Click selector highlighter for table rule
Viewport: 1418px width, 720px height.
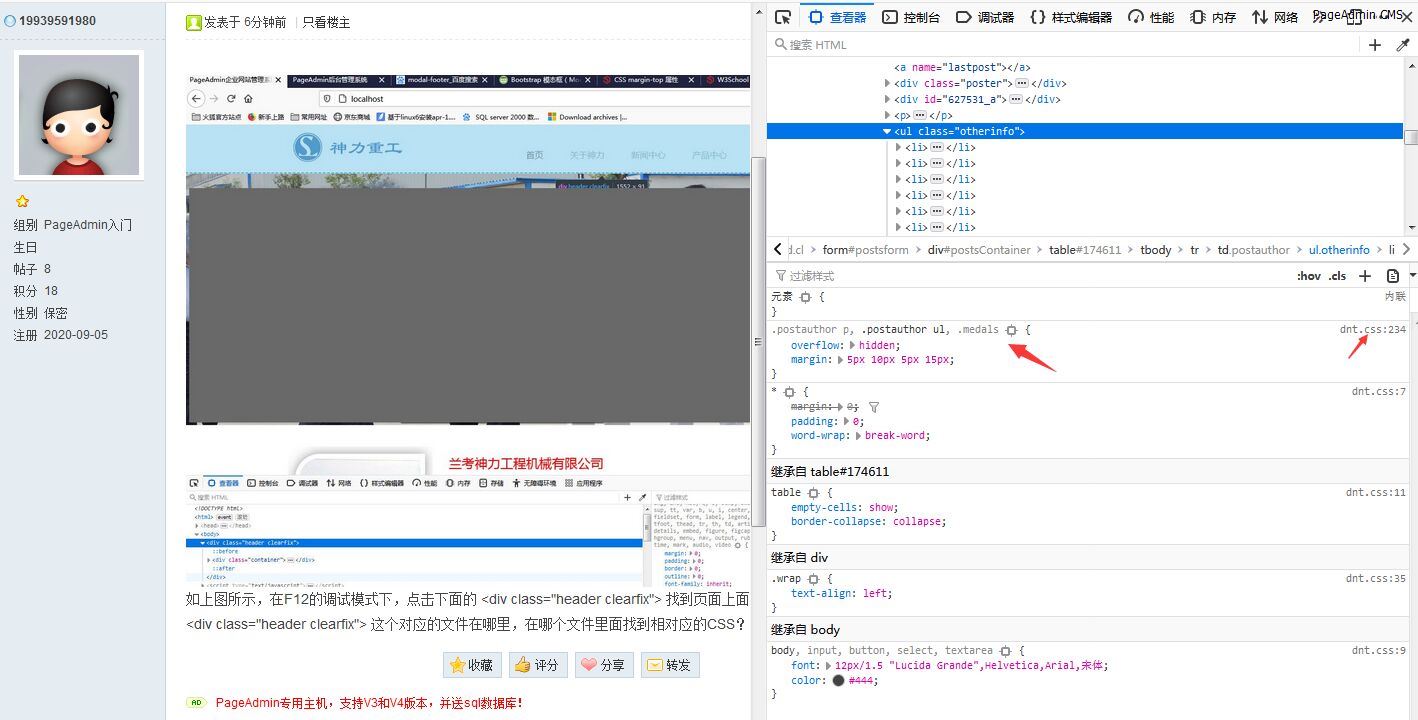point(813,493)
